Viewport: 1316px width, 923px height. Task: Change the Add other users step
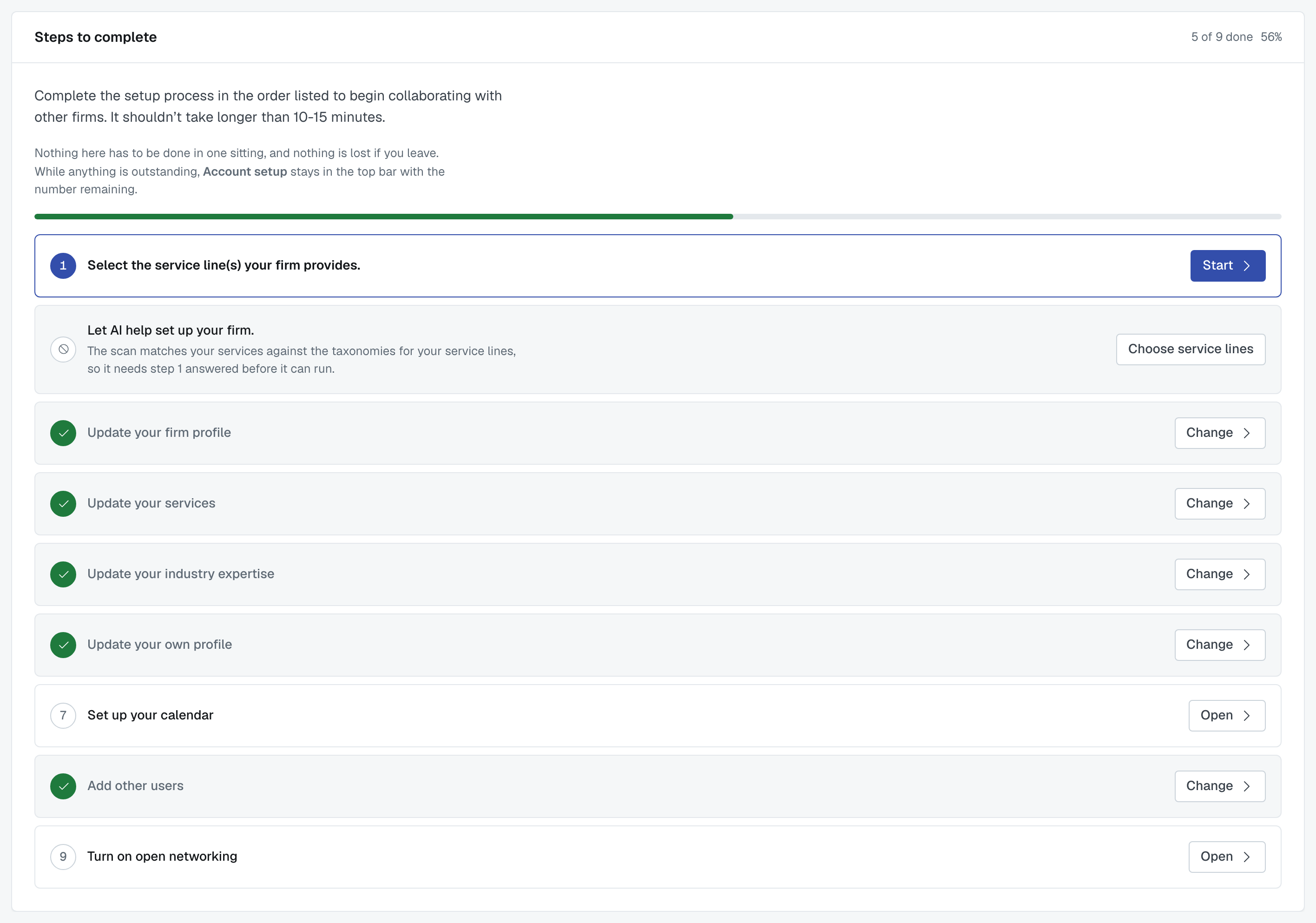(1220, 786)
